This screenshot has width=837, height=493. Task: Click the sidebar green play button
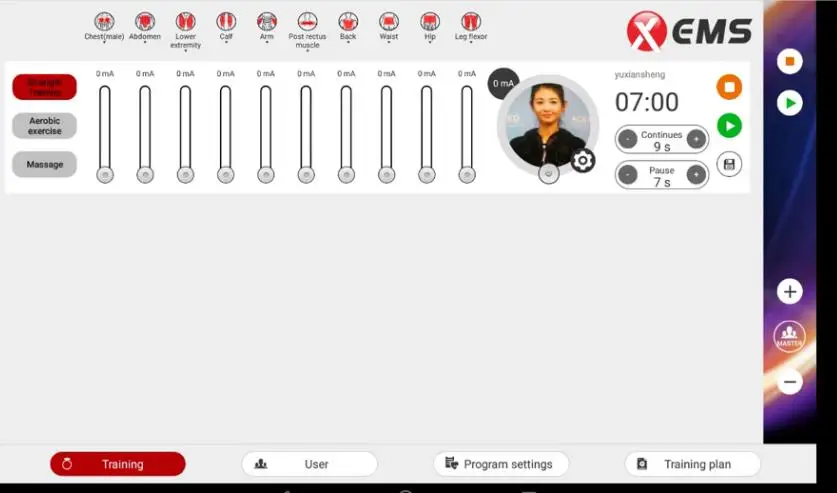click(790, 103)
